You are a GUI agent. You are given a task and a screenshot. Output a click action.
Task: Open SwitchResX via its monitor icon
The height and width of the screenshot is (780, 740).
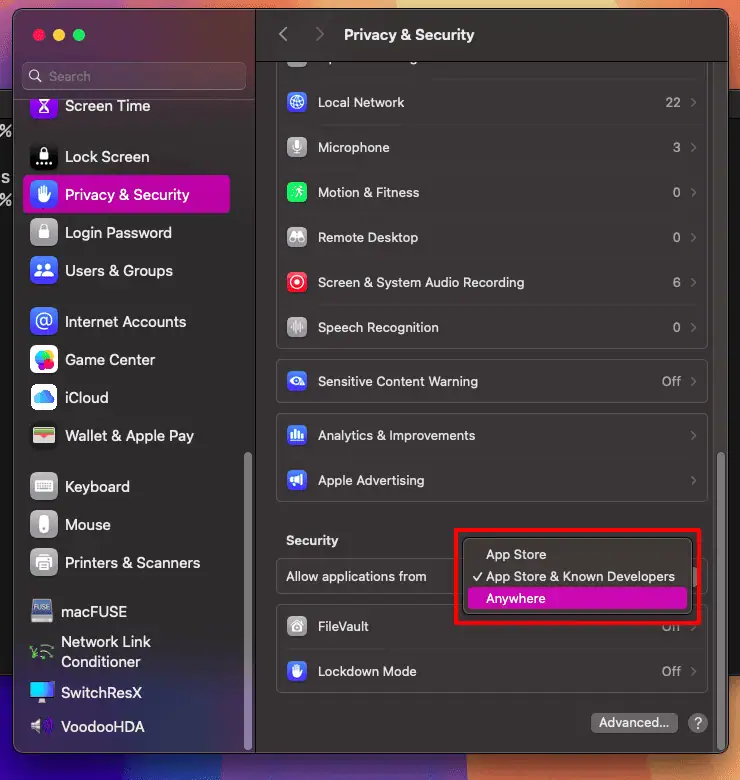click(x=42, y=692)
